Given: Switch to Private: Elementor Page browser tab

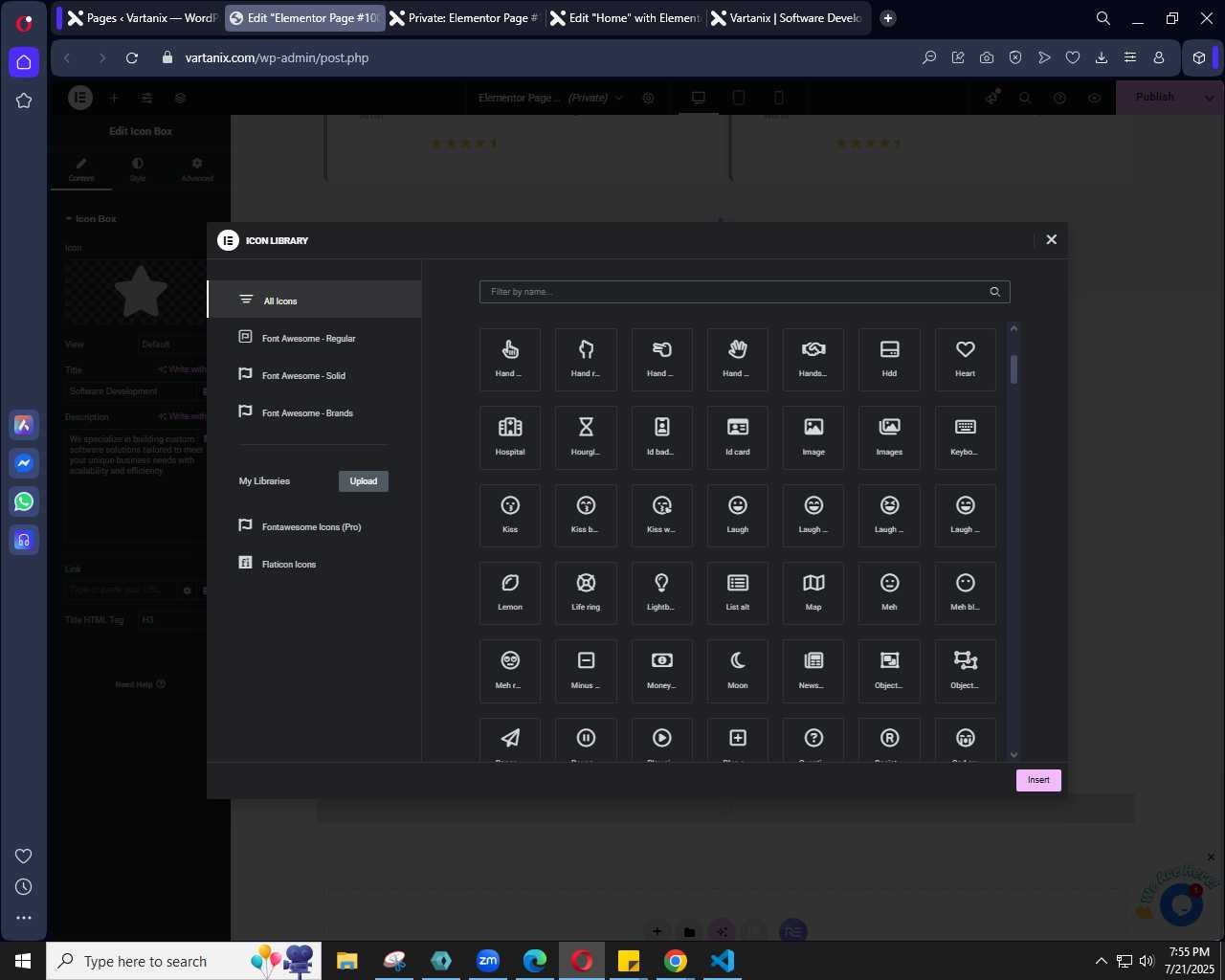Looking at the screenshot, I should pyautogui.click(x=464, y=17).
